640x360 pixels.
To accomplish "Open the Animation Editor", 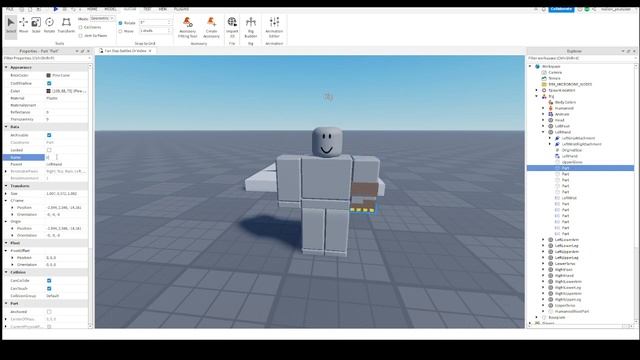I will coord(274,27).
